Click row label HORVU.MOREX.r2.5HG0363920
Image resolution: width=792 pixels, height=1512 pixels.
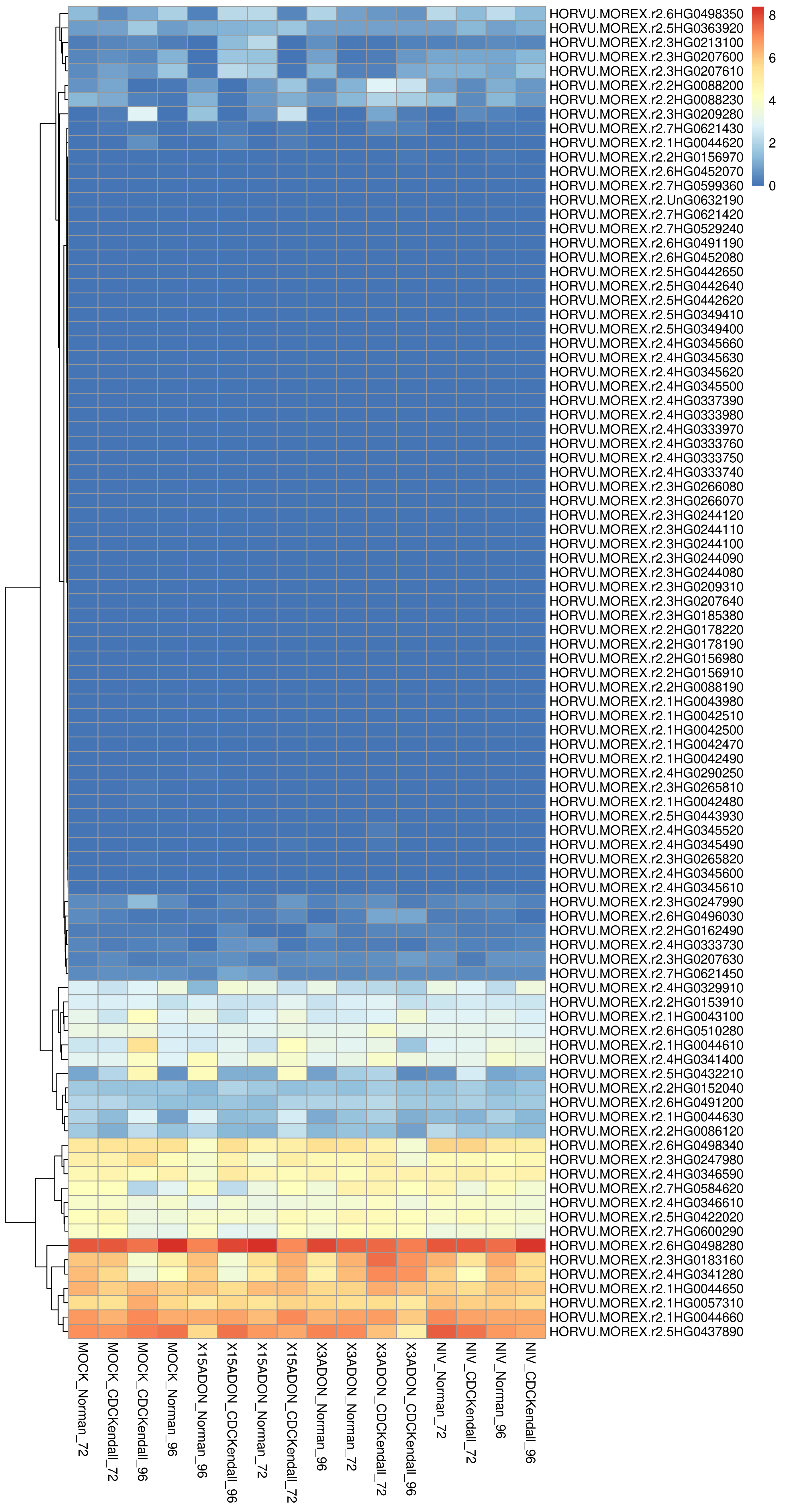pyautogui.click(x=646, y=28)
